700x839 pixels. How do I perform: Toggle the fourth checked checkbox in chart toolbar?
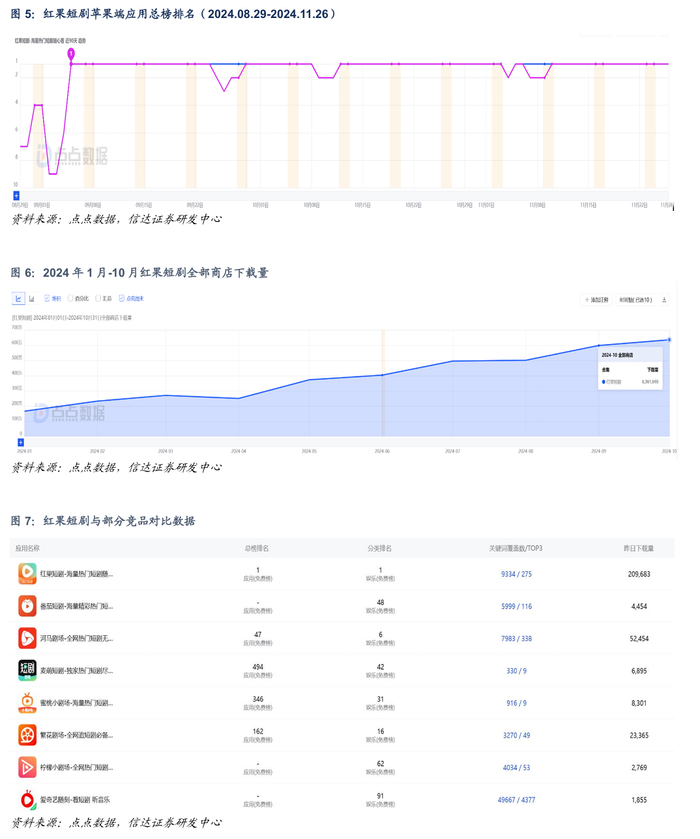121,299
